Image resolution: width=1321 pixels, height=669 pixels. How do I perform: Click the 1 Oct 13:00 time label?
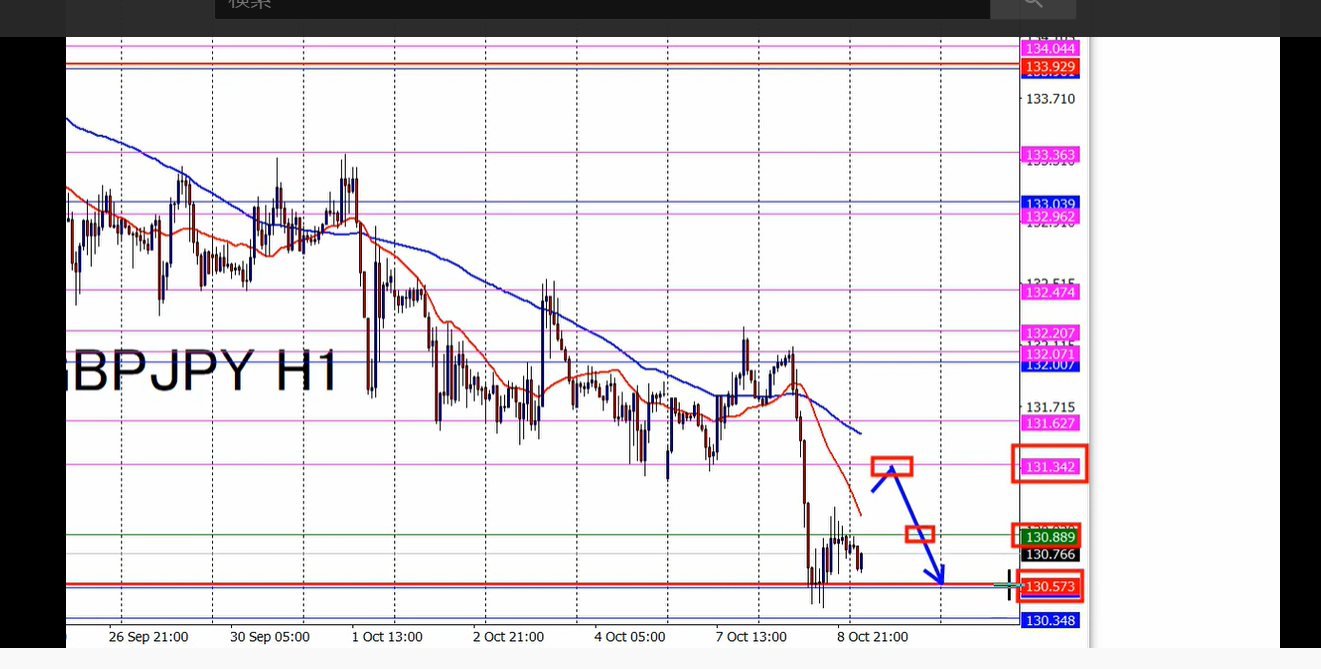[387, 637]
